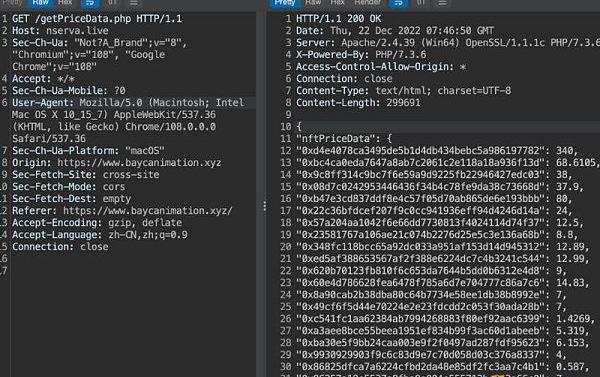Click the Referer baycanimation.xyz URL
Image resolution: width=600 pixels, height=377 pixels.
pyautogui.click(x=148, y=211)
